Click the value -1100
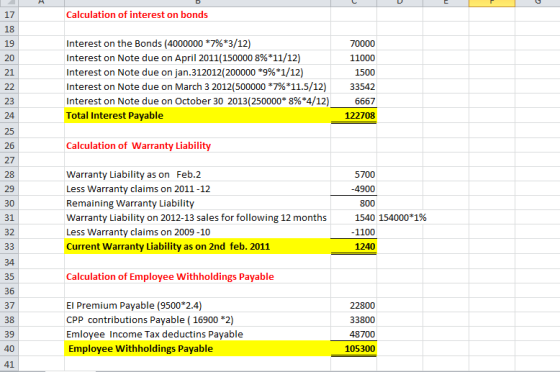The height and width of the screenshot is (372, 560). click(363, 232)
